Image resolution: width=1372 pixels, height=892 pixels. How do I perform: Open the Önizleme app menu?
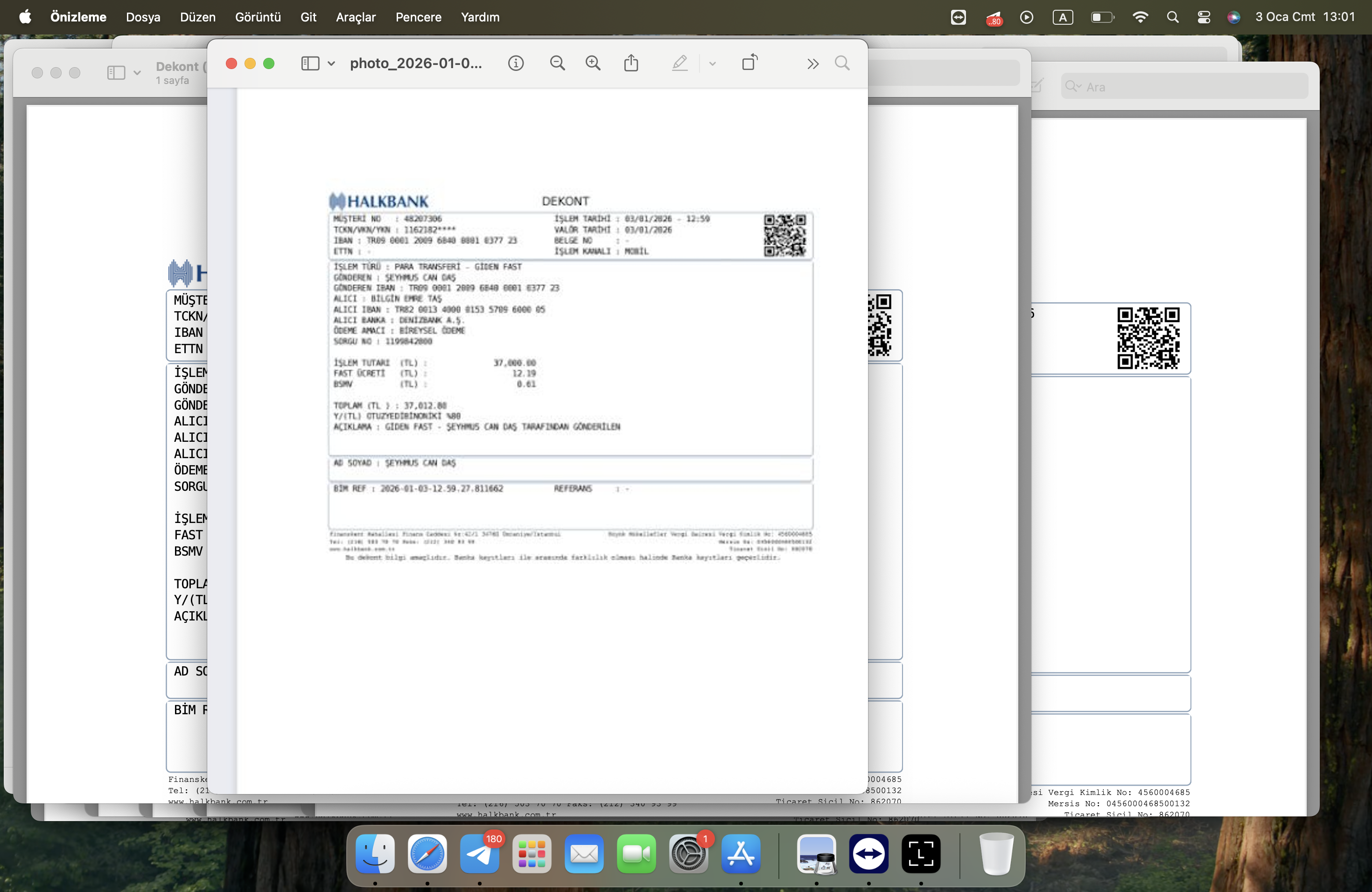point(78,17)
